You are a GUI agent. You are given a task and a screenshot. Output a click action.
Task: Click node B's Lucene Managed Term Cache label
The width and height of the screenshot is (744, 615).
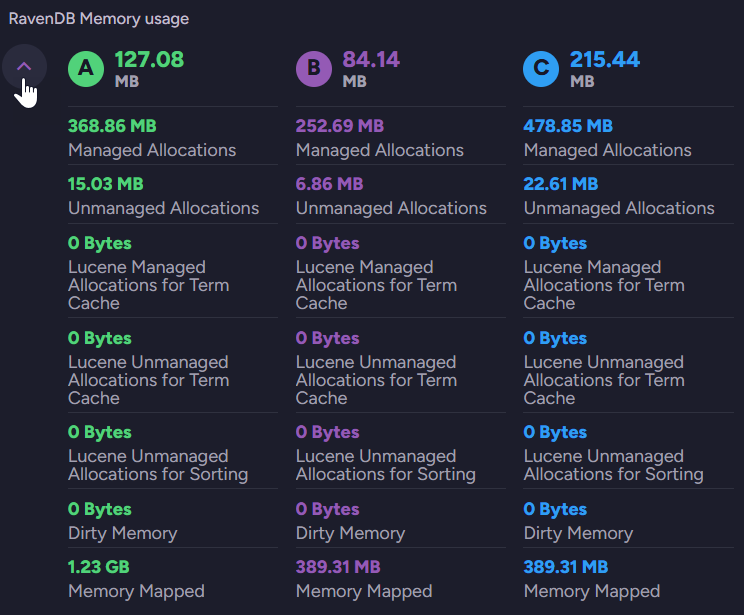(376, 285)
